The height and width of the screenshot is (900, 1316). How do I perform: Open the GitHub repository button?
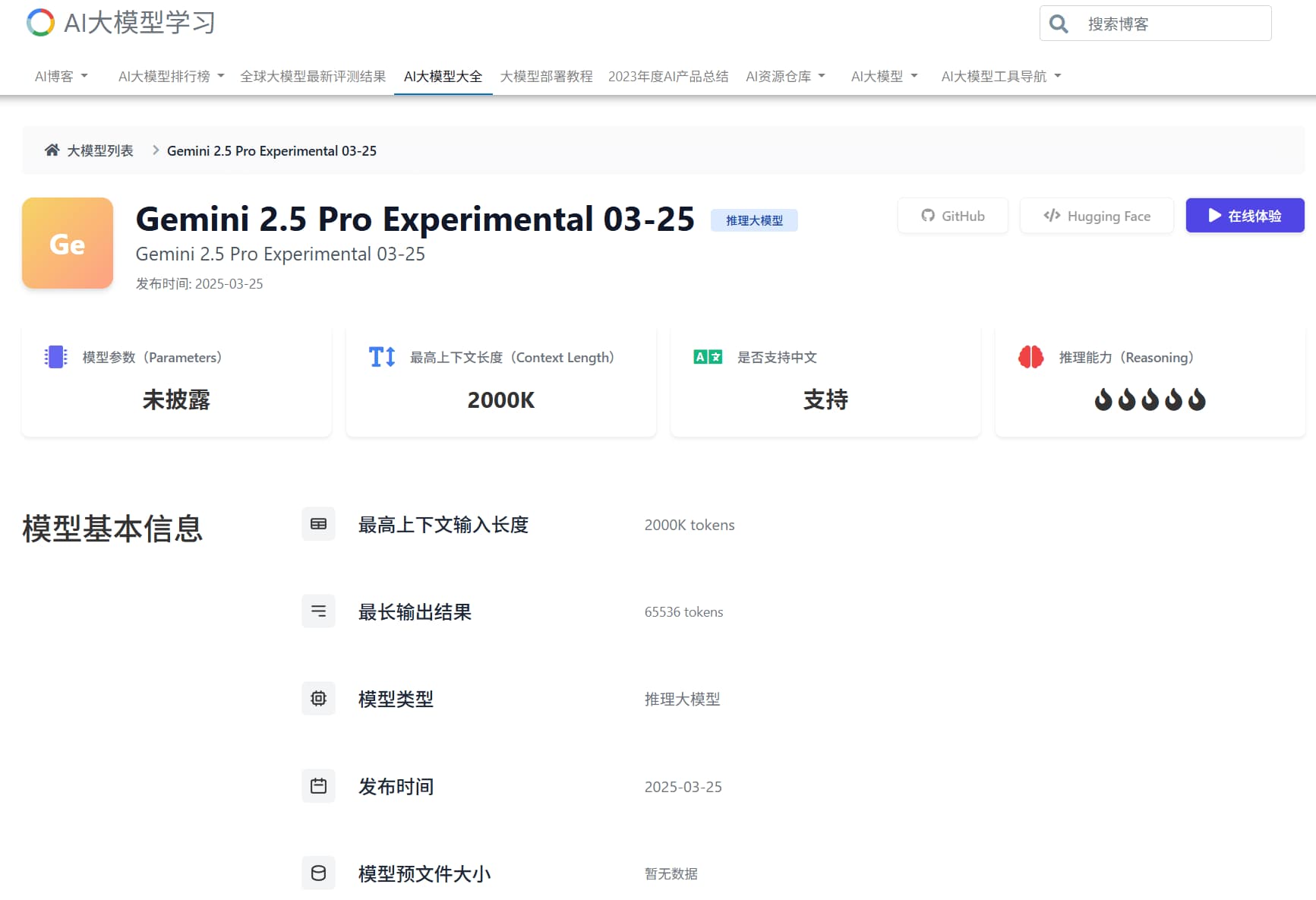tap(952, 216)
